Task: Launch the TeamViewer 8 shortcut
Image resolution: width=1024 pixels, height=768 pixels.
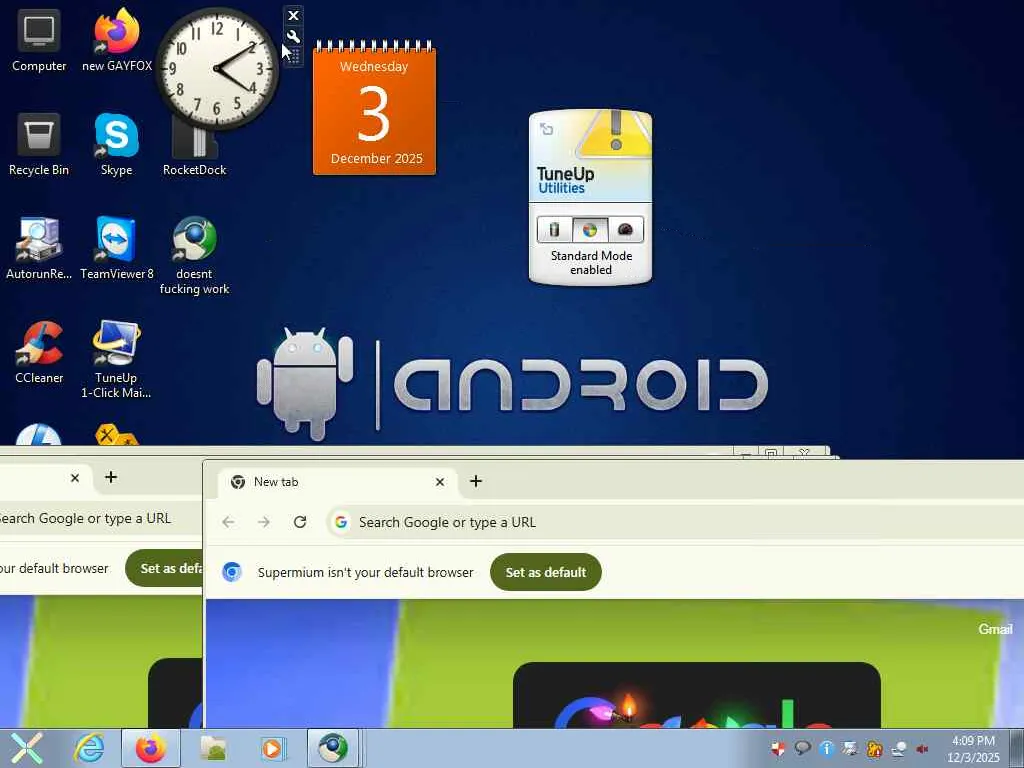Action: click(x=116, y=249)
